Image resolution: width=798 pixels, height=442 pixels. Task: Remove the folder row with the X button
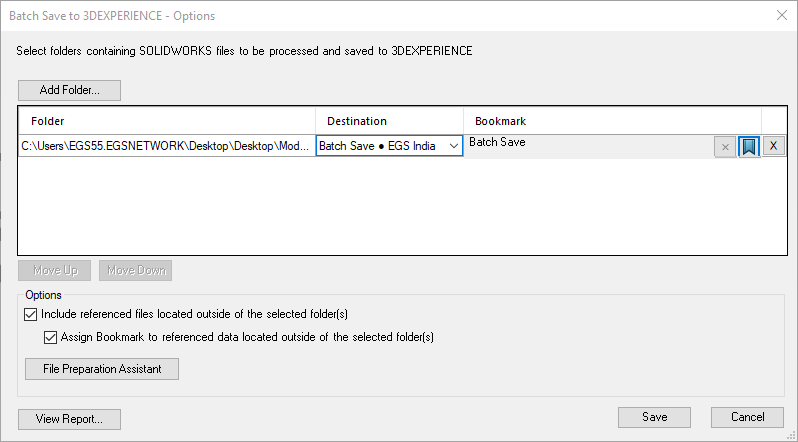[x=774, y=146]
